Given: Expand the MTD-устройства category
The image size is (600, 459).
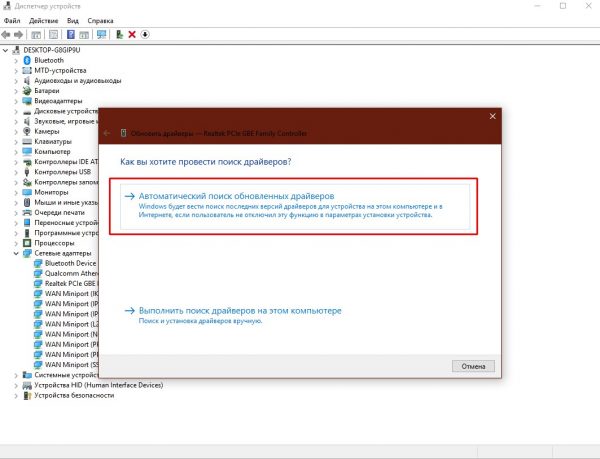Looking at the screenshot, I should [16, 71].
